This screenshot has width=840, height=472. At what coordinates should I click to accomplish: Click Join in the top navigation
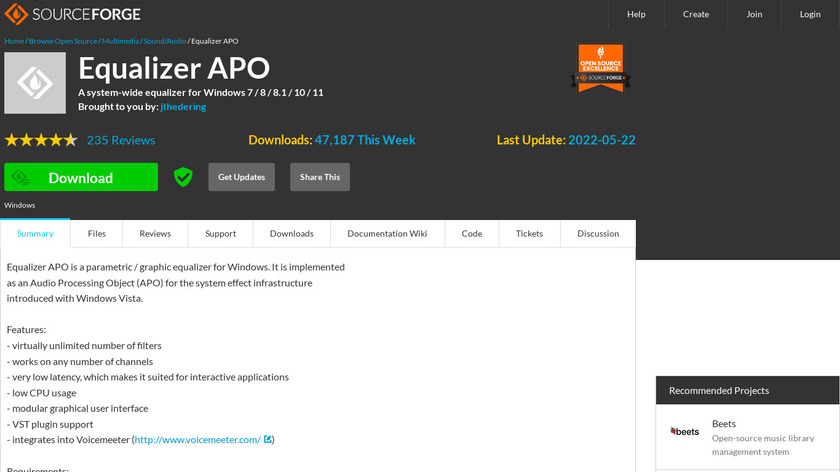[754, 14]
